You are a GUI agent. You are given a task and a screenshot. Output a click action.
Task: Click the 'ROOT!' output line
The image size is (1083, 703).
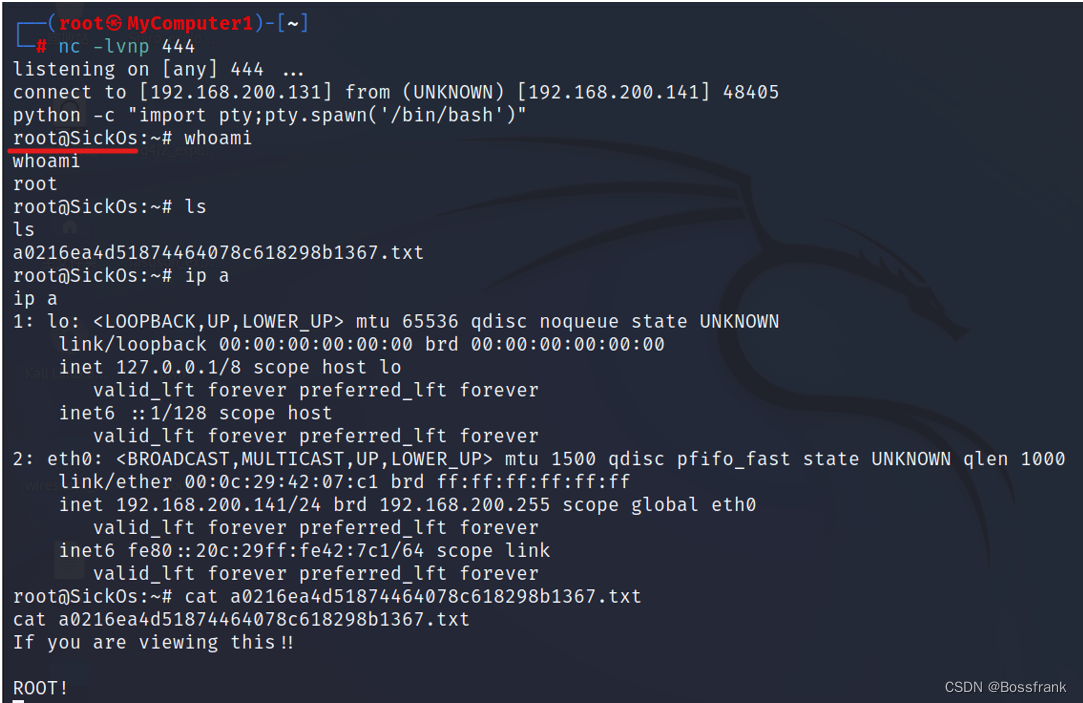click(40, 688)
